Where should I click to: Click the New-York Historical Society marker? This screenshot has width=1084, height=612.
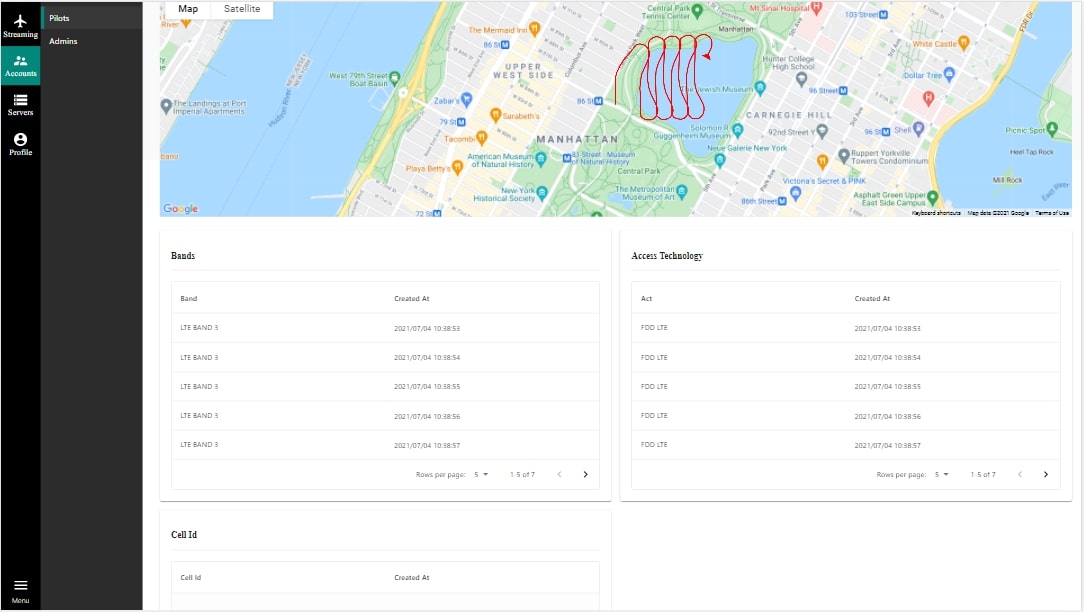point(542,192)
